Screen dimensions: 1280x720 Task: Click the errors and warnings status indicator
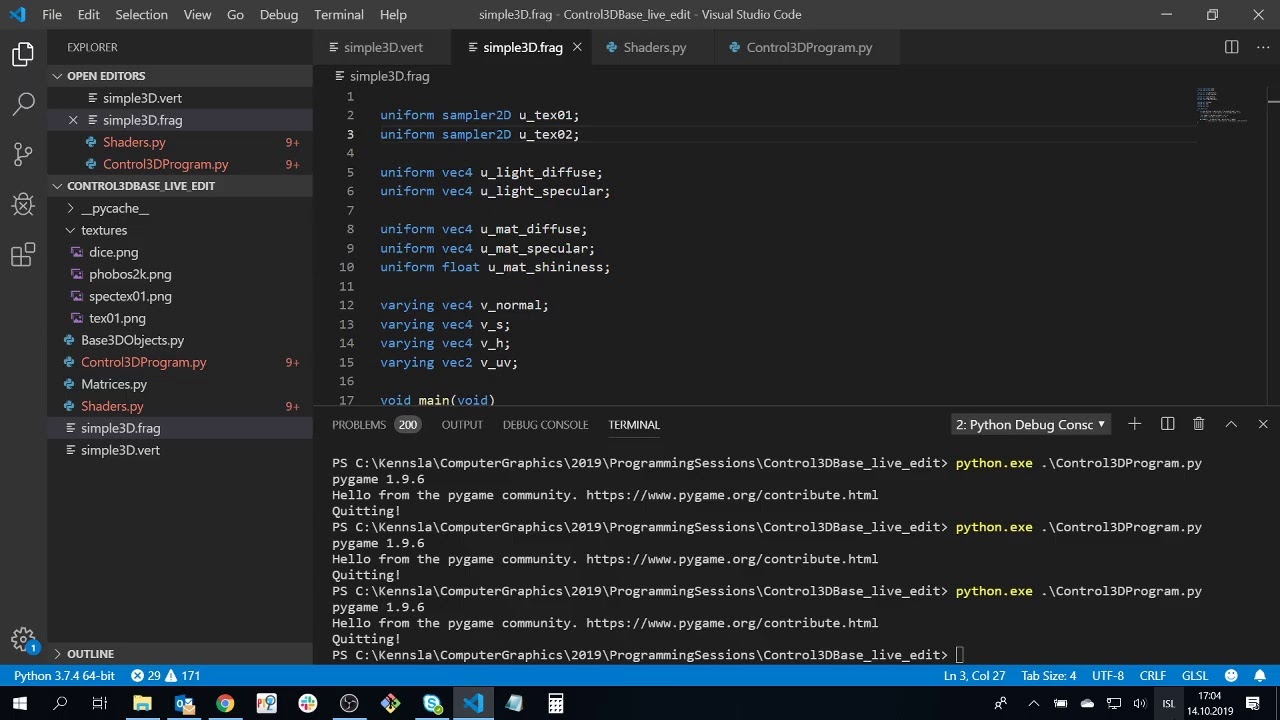click(x=166, y=676)
